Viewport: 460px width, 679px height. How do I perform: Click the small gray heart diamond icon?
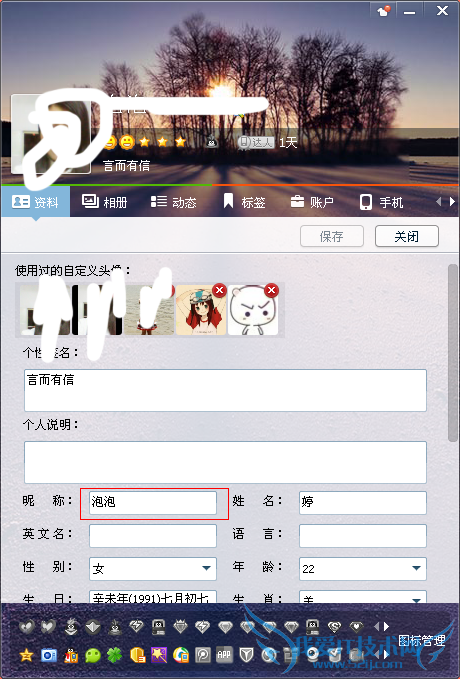click(356, 626)
